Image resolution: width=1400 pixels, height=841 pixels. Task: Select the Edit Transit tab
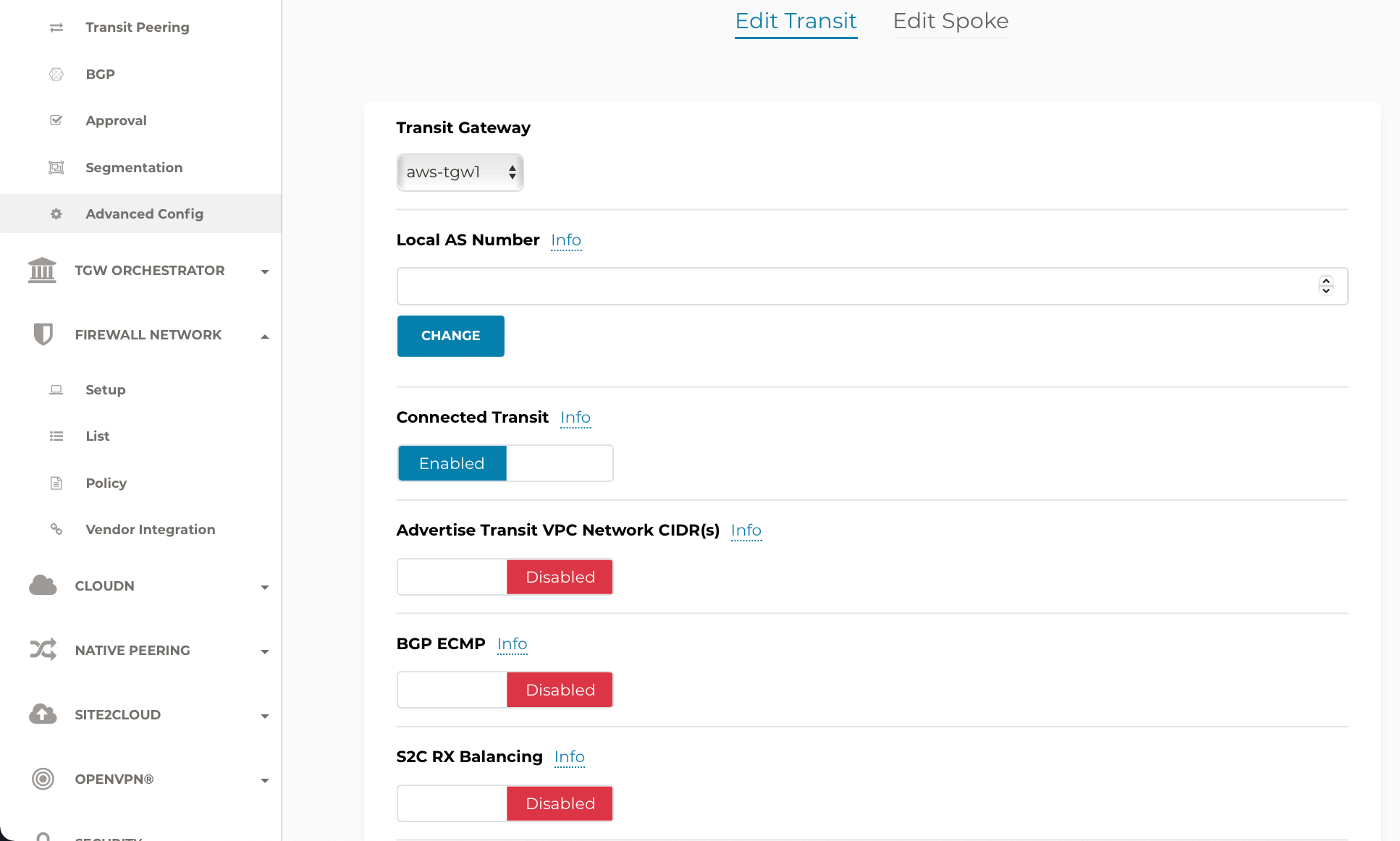click(x=796, y=22)
